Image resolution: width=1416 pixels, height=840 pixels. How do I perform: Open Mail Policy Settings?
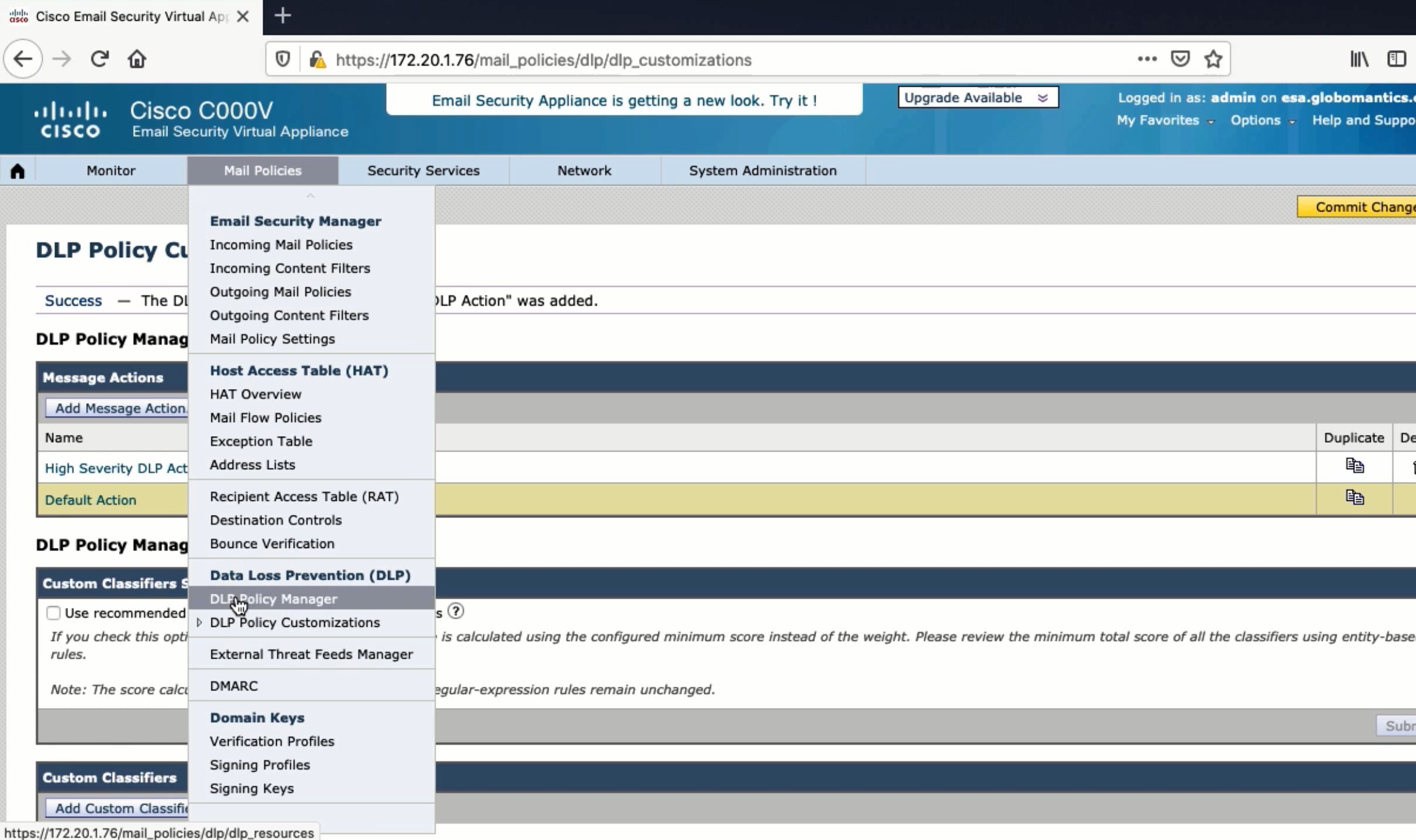[272, 338]
